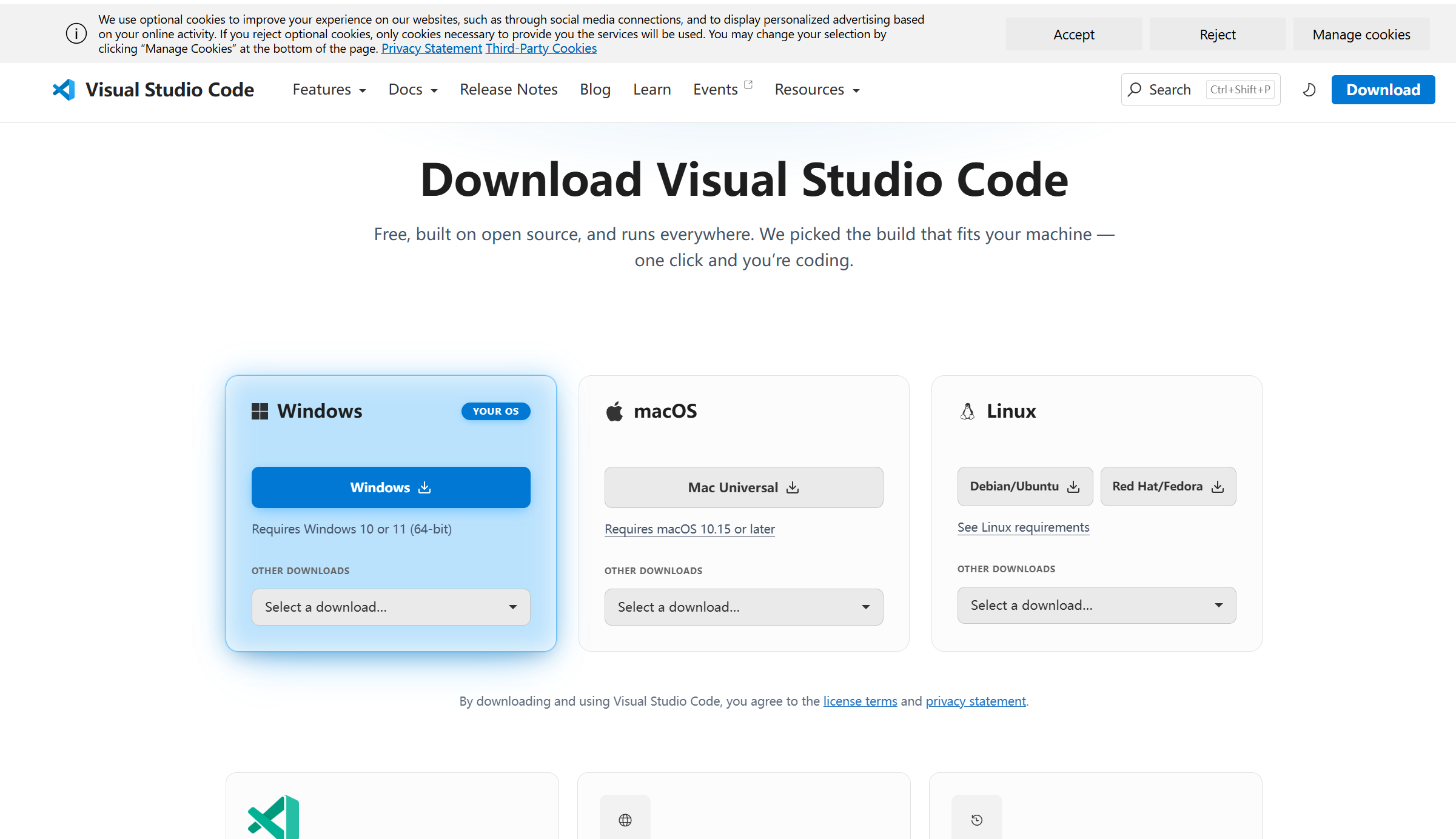The width and height of the screenshot is (1456, 839).
Task: Open the license terms link
Action: [x=860, y=701]
